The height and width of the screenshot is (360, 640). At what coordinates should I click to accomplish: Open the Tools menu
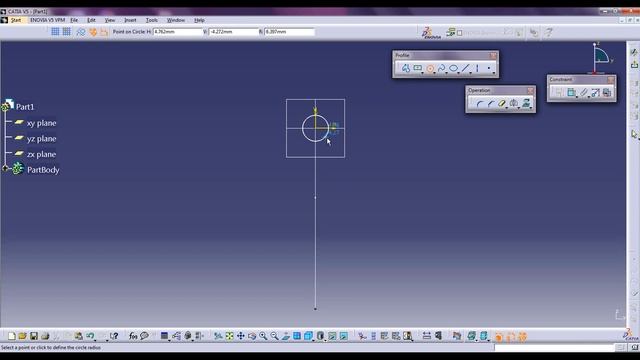[x=152, y=20]
